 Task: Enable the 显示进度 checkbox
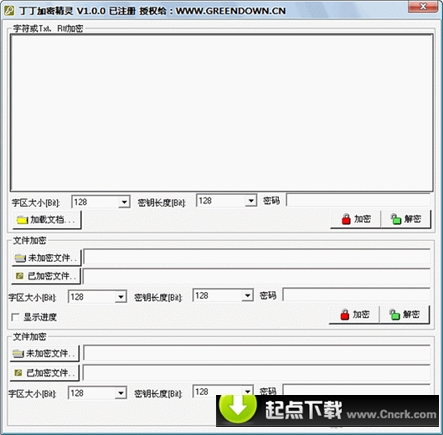click(x=15, y=317)
